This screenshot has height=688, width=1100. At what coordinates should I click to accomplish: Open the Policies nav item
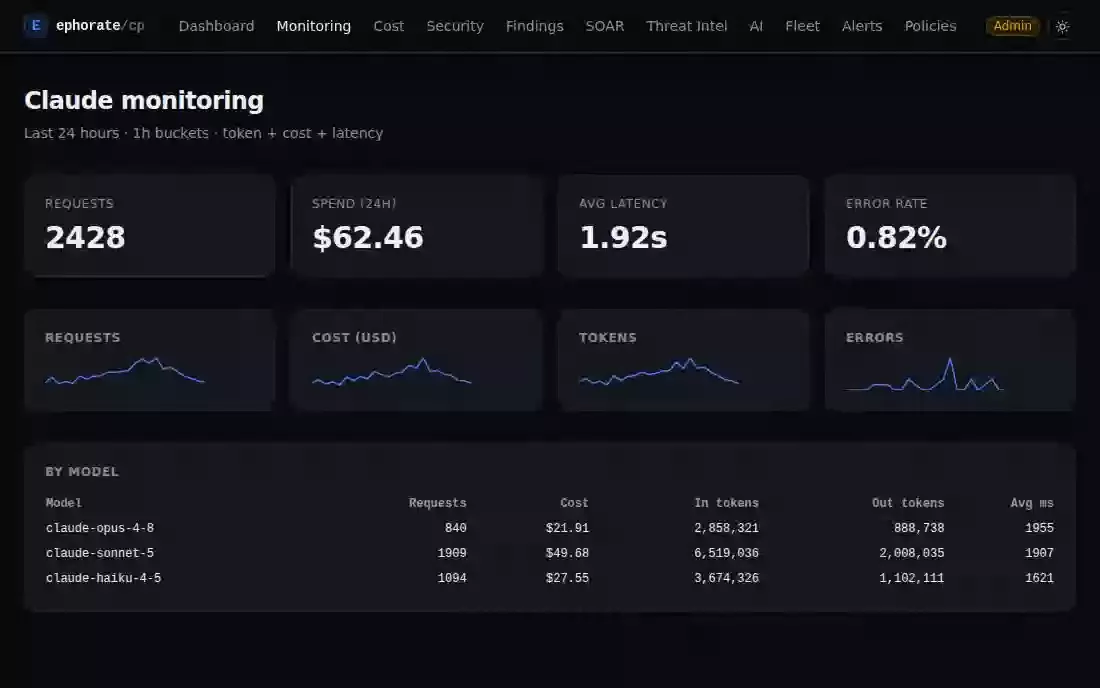click(x=930, y=26)
